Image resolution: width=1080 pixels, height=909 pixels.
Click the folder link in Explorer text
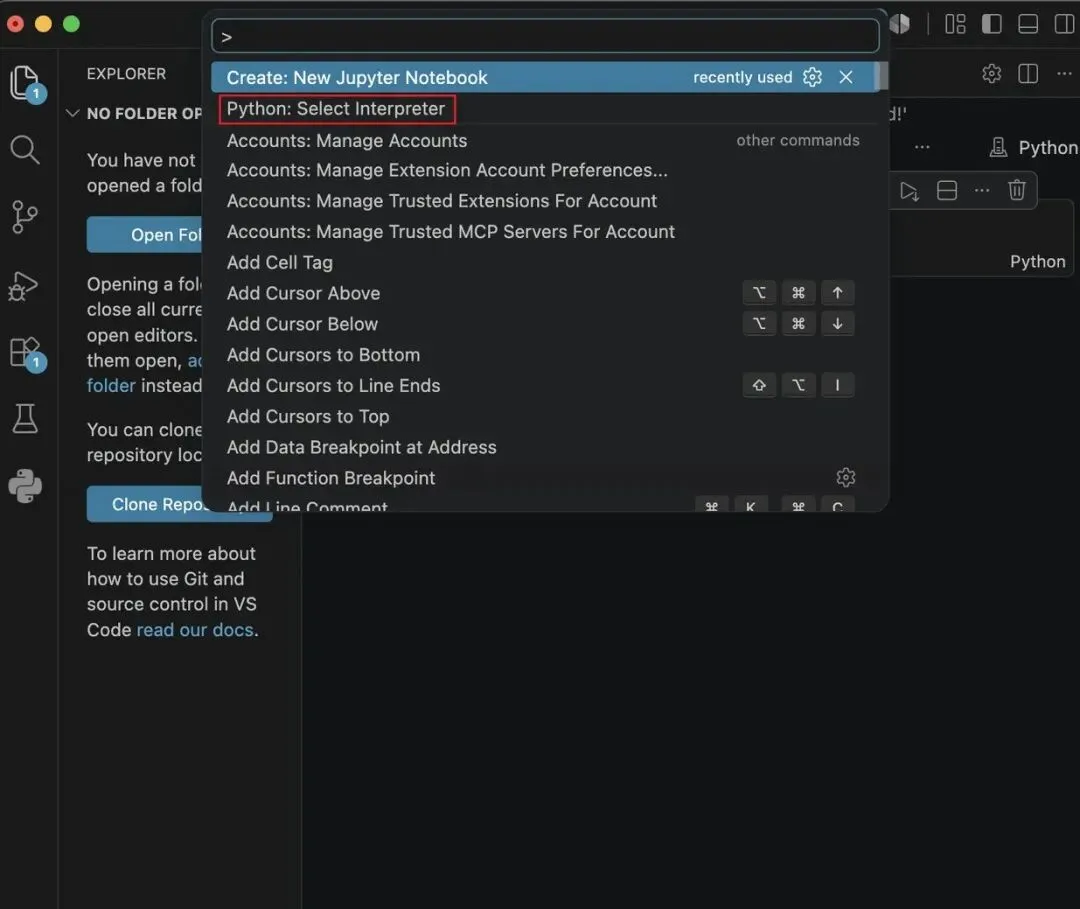click(111, 386)
